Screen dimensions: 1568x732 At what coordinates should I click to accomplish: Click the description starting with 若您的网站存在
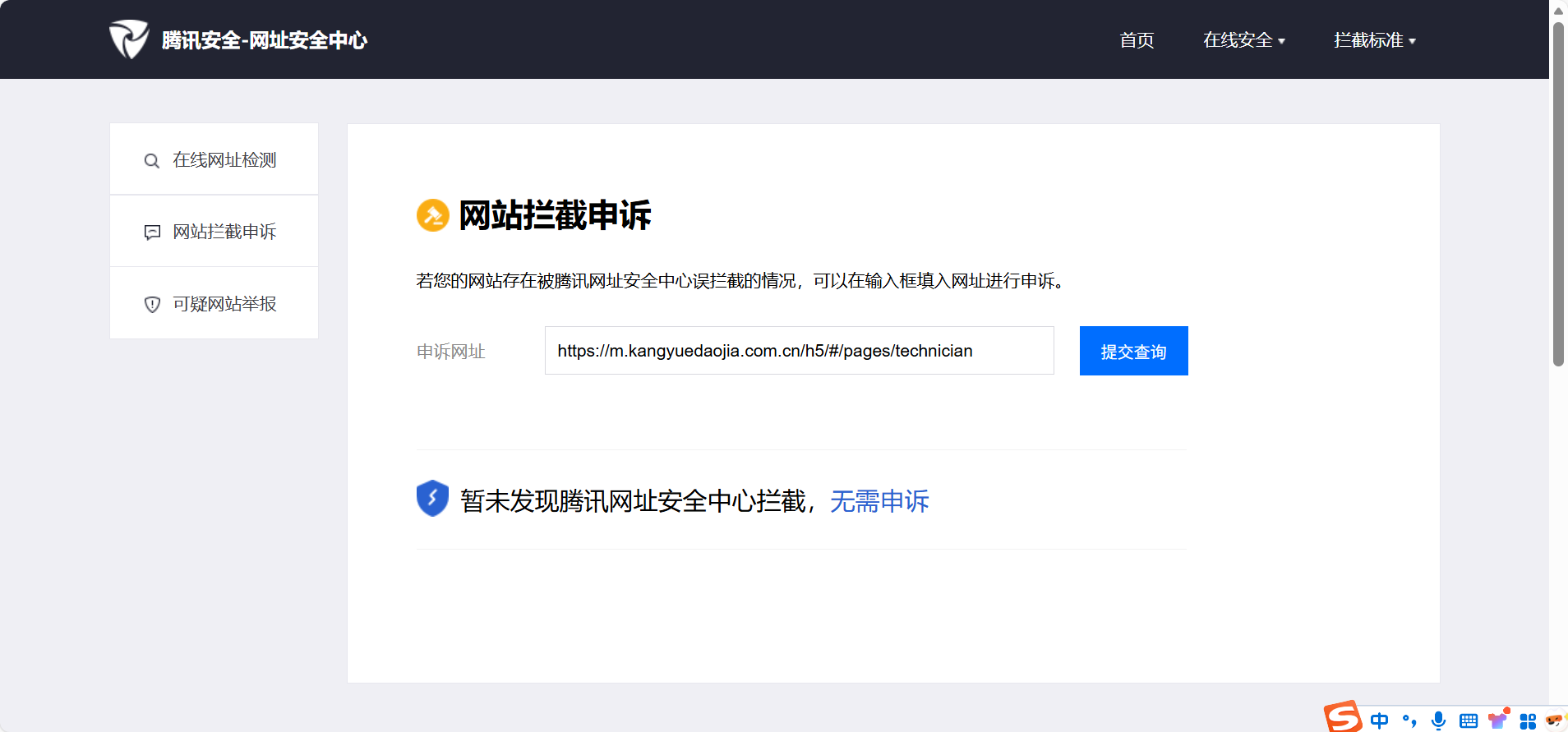click(741, 281)
